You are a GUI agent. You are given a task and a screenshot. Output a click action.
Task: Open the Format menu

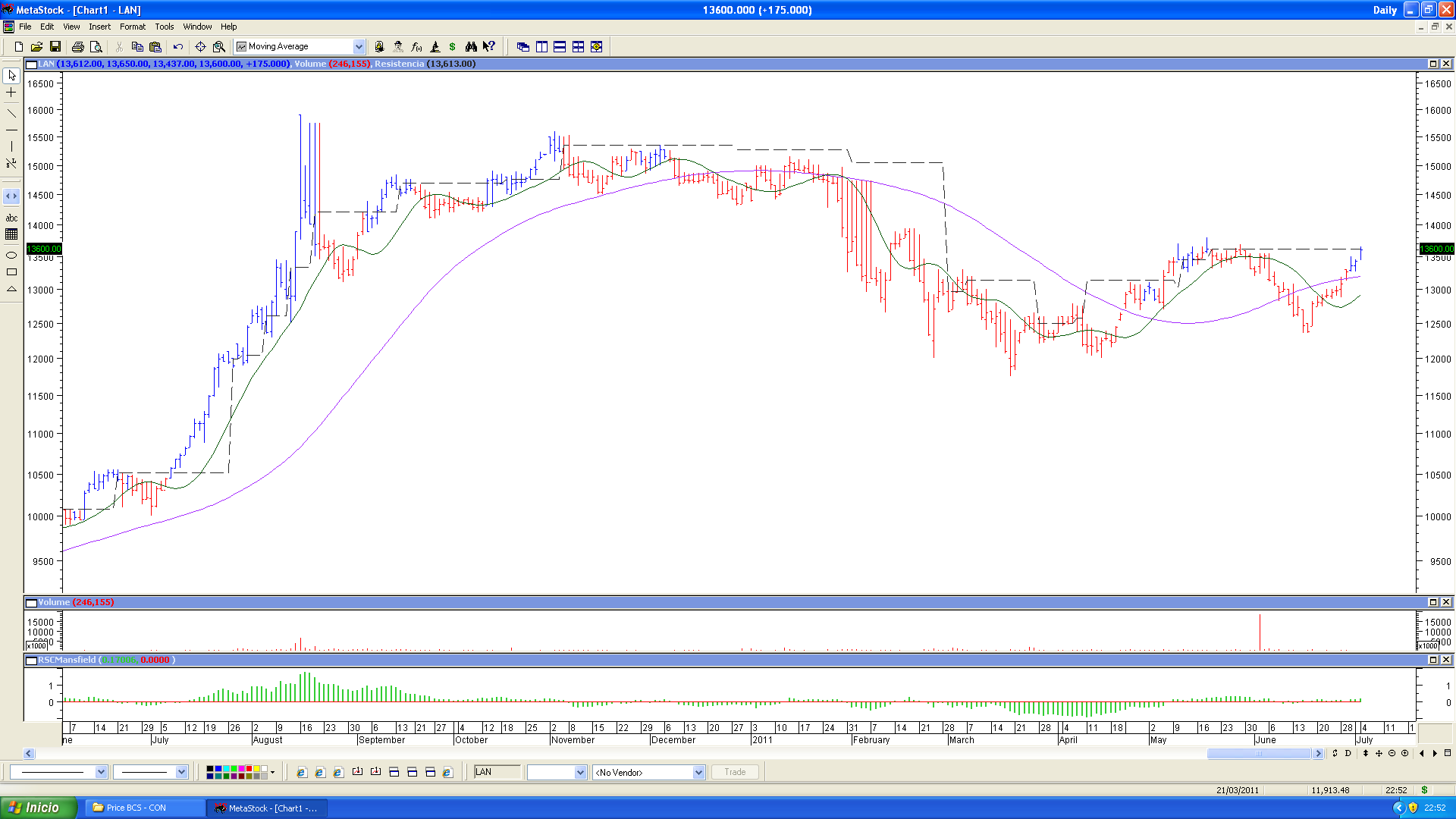132,27
